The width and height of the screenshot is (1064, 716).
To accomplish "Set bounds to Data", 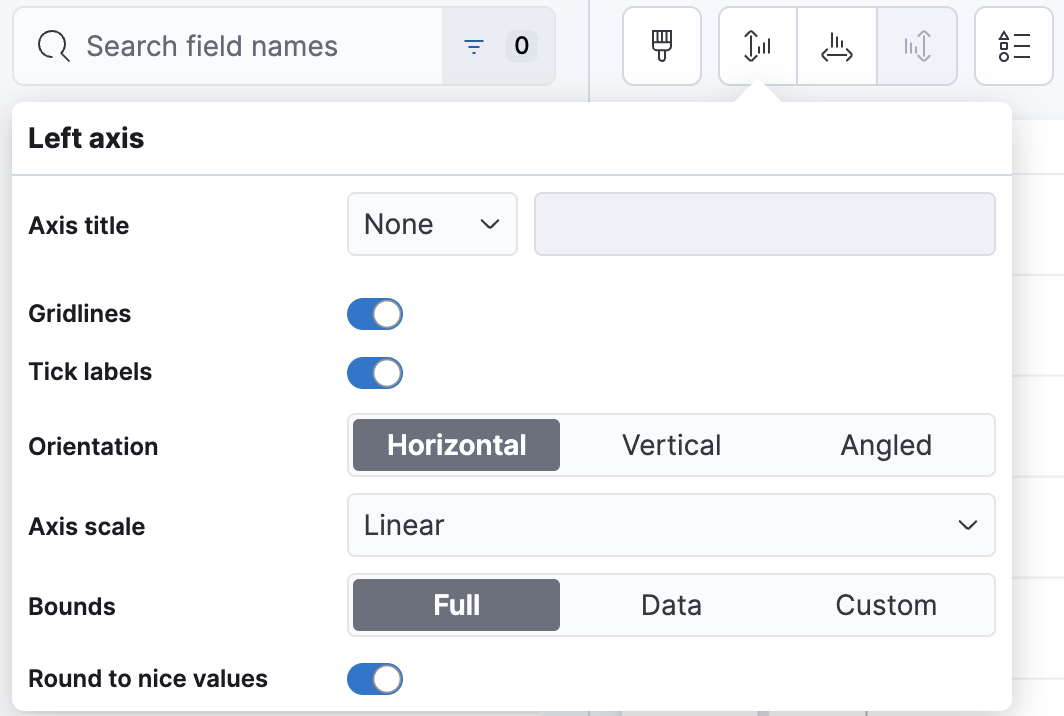I will pyautogui.click(x=671, y=605).
